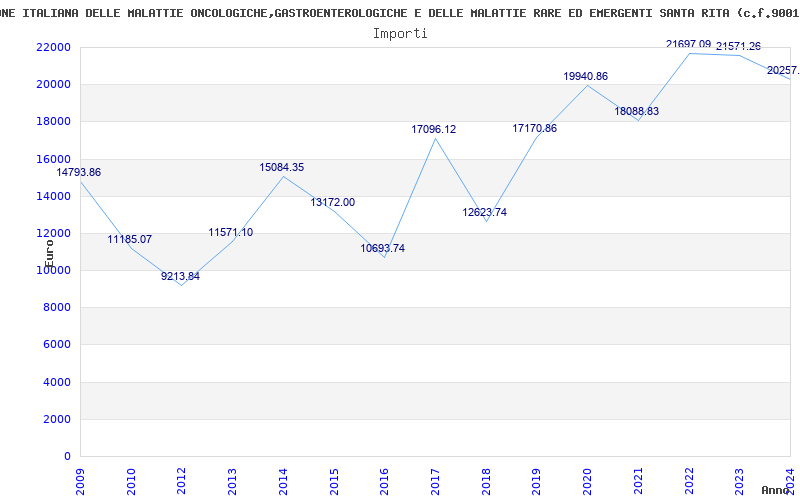Click the 2018 x-axis label
Viewport: 800px width, 500px height.
tap(486, 482)
